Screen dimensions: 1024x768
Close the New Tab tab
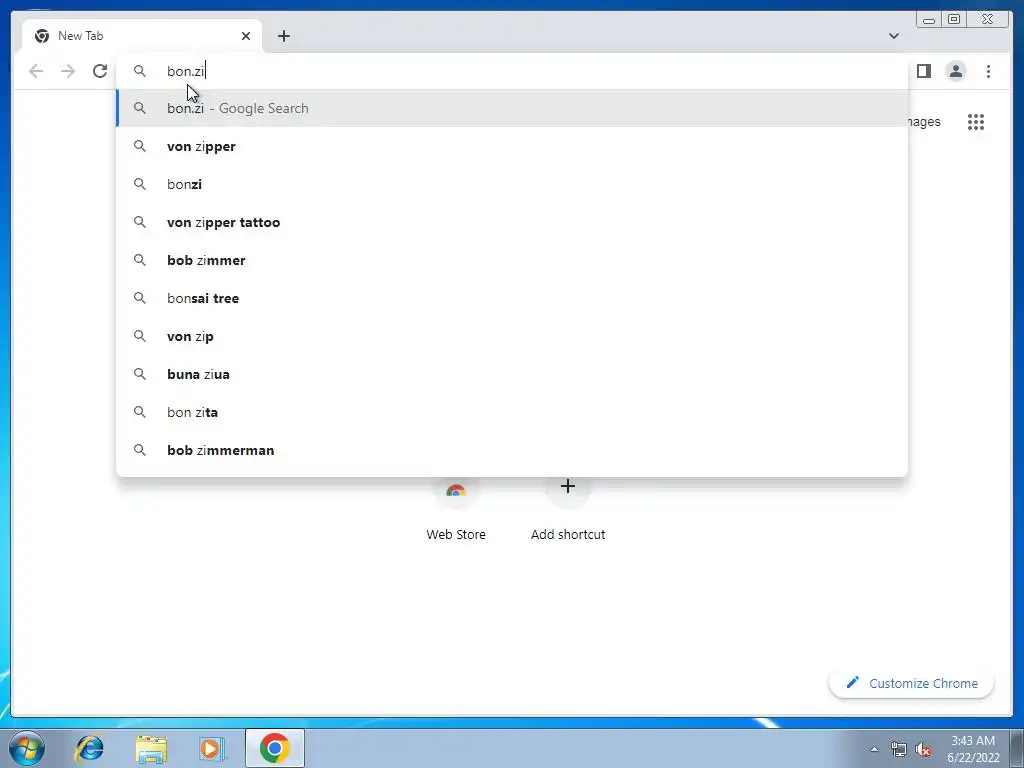[x=246, y=36]
